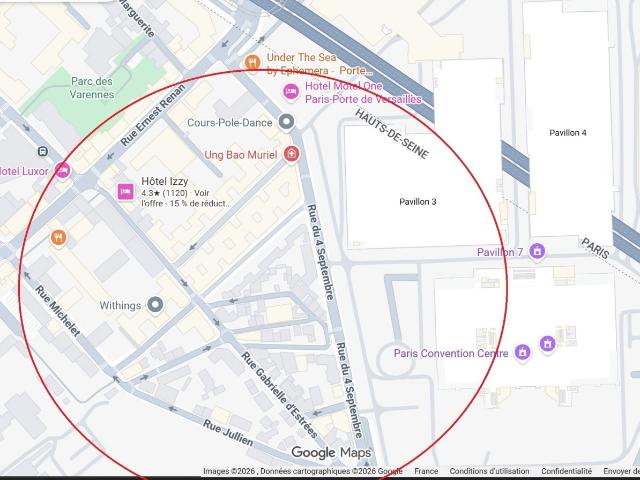This screenshot has height=480, width=640.
Task: Click the Withings text label
Action: click(x=120, y=305)
